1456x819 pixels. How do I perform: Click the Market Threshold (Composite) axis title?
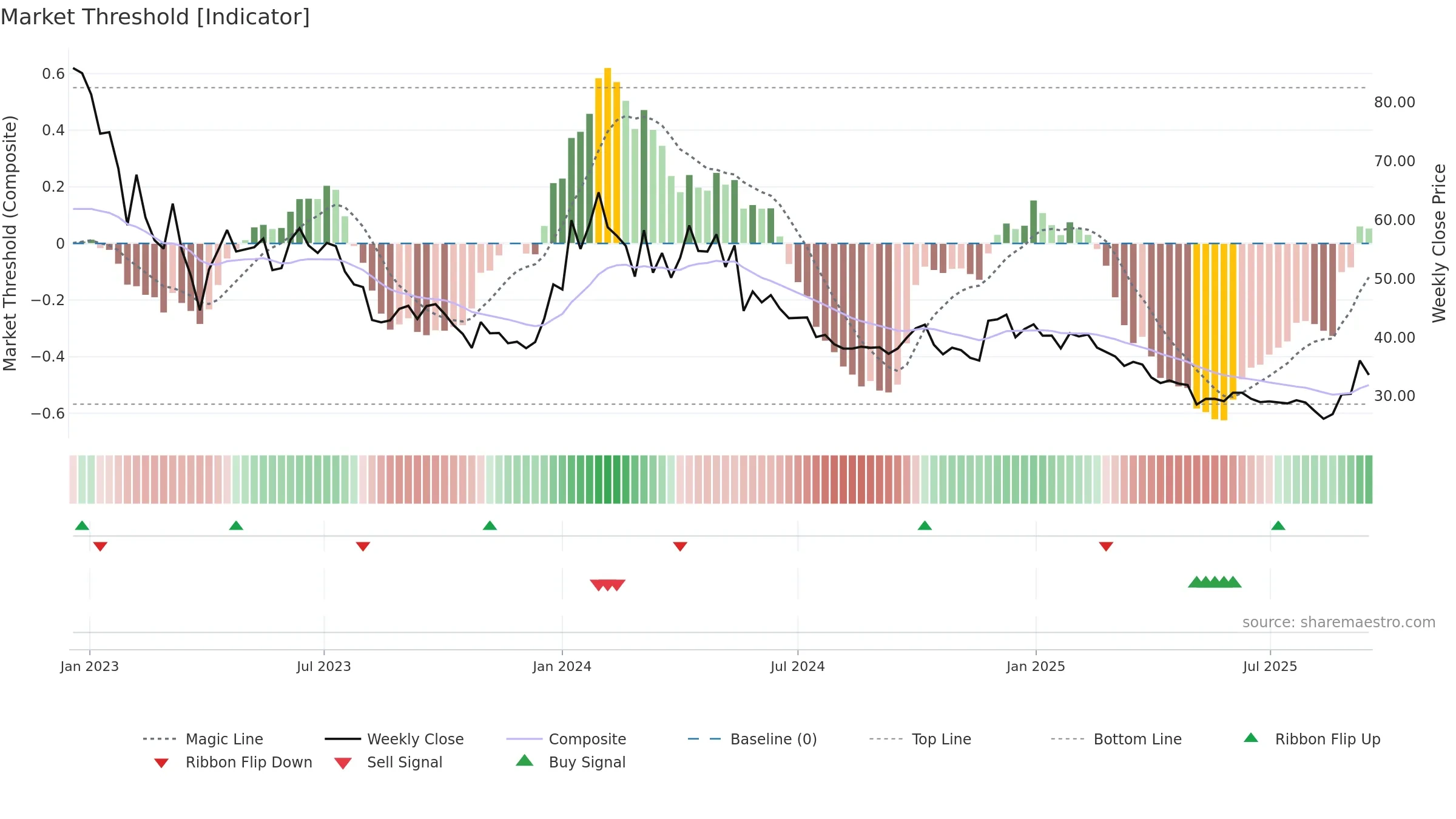10,243
